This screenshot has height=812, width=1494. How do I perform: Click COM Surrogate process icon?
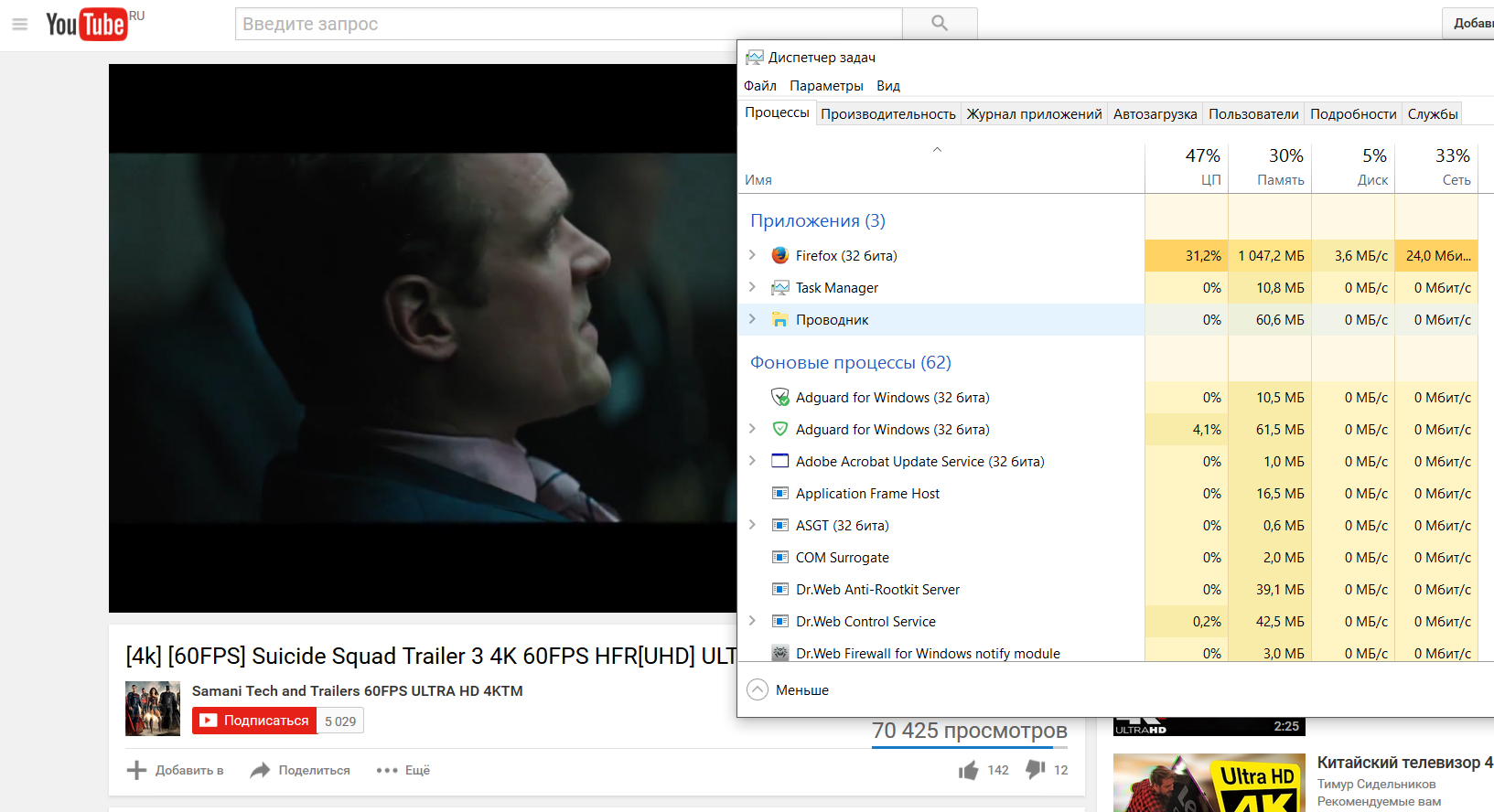[779, 557]
